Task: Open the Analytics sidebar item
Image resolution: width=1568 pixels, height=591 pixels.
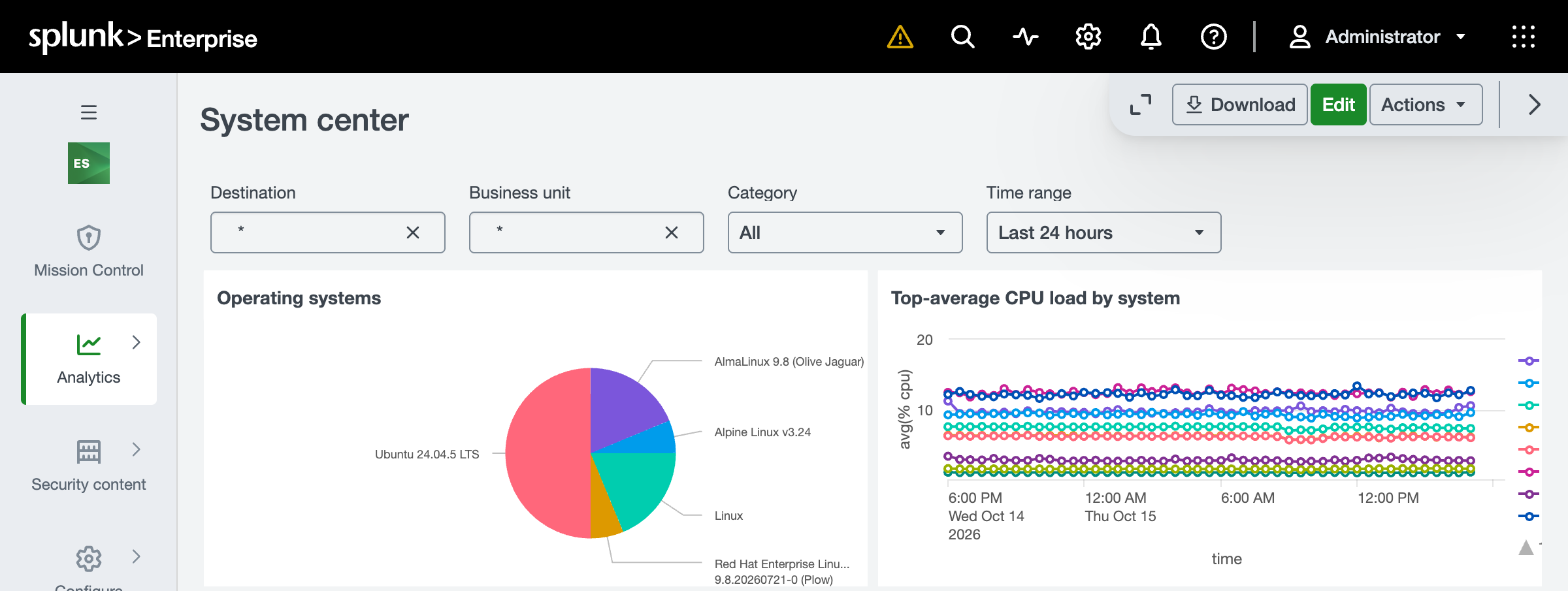Action: [89, 359]
